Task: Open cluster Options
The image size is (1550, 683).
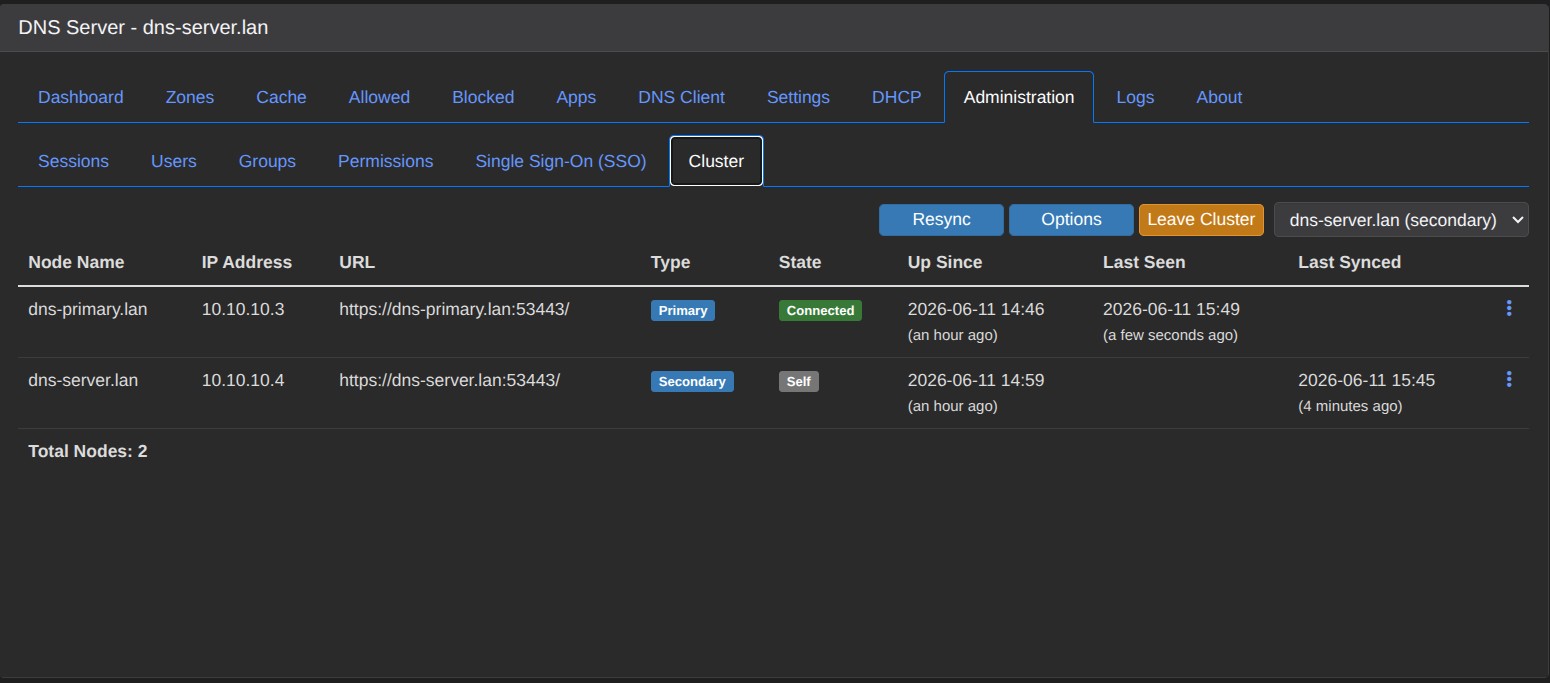Action: point(1071,220)
